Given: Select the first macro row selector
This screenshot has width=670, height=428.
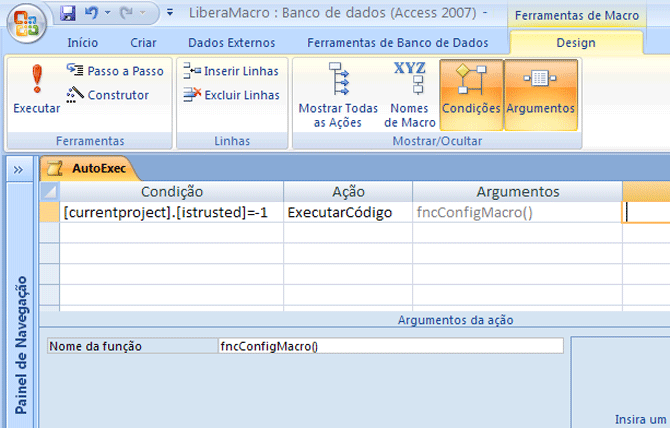Looking at the screenshot, I should [50, 212].
